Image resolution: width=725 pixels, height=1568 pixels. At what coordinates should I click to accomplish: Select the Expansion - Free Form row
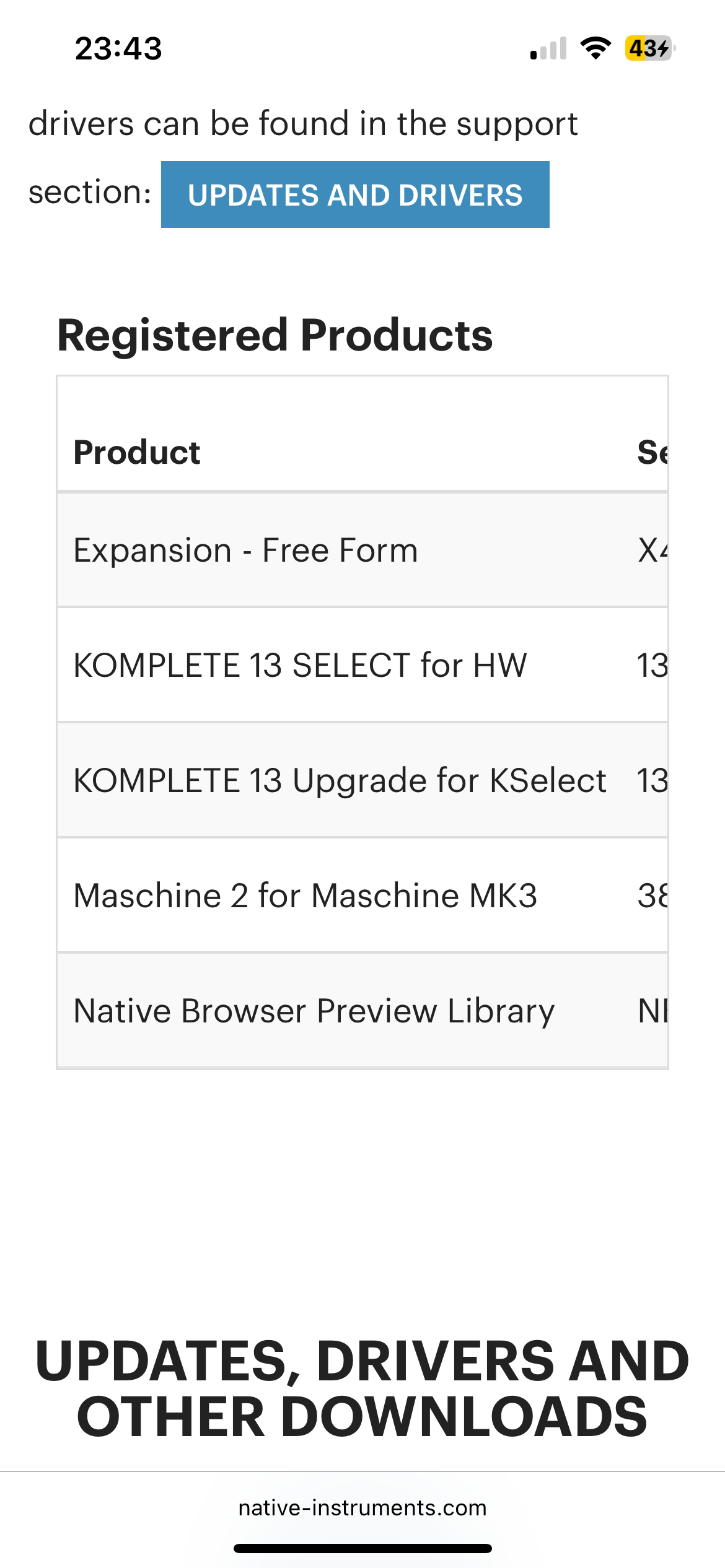pyautogui.click(x=362, y=550)
